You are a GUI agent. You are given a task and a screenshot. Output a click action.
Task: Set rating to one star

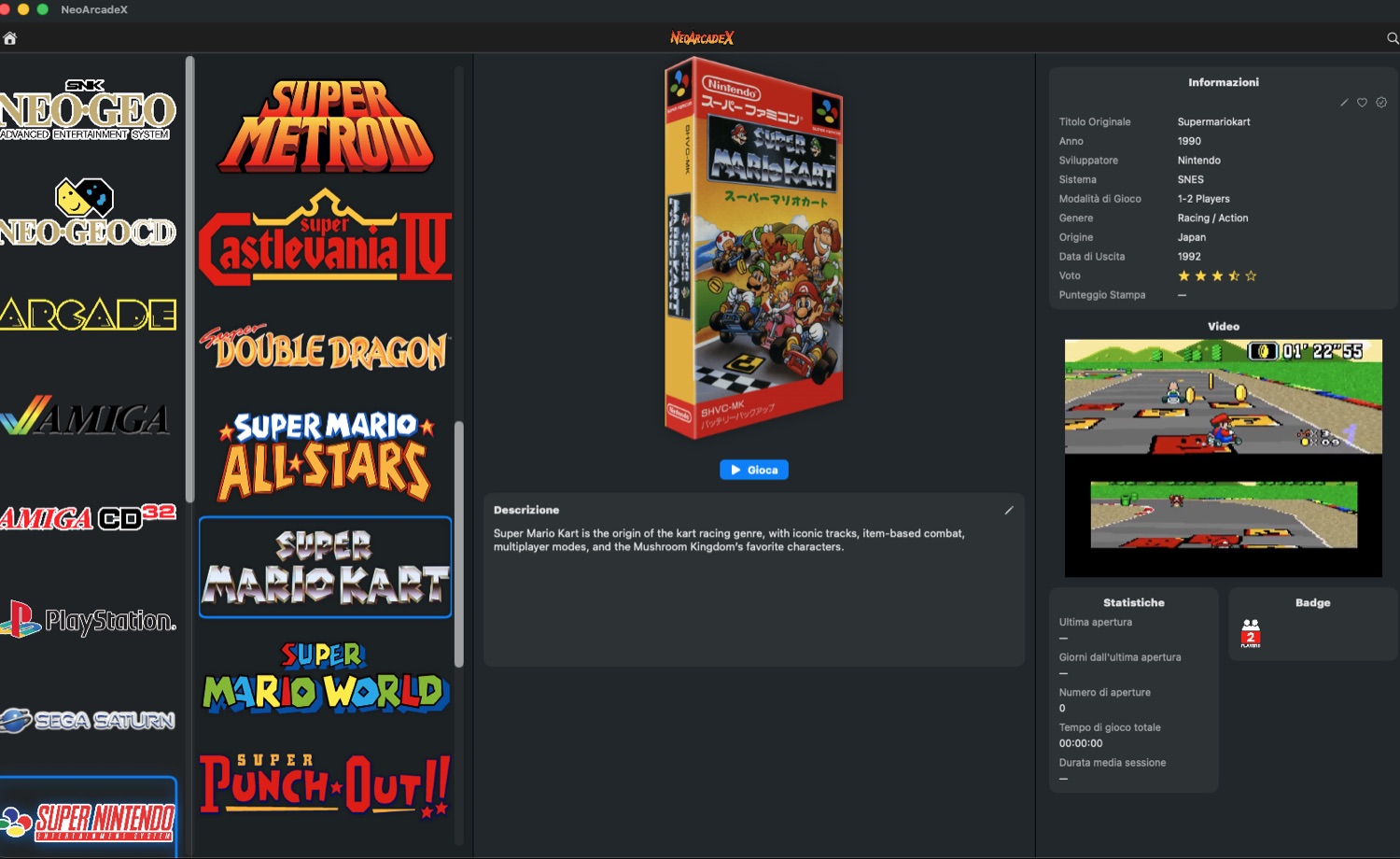coord(1184,275)
